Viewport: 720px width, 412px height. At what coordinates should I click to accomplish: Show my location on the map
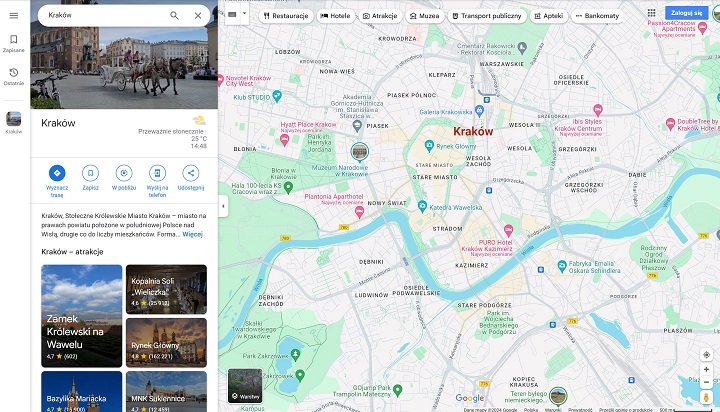(706, 354)
